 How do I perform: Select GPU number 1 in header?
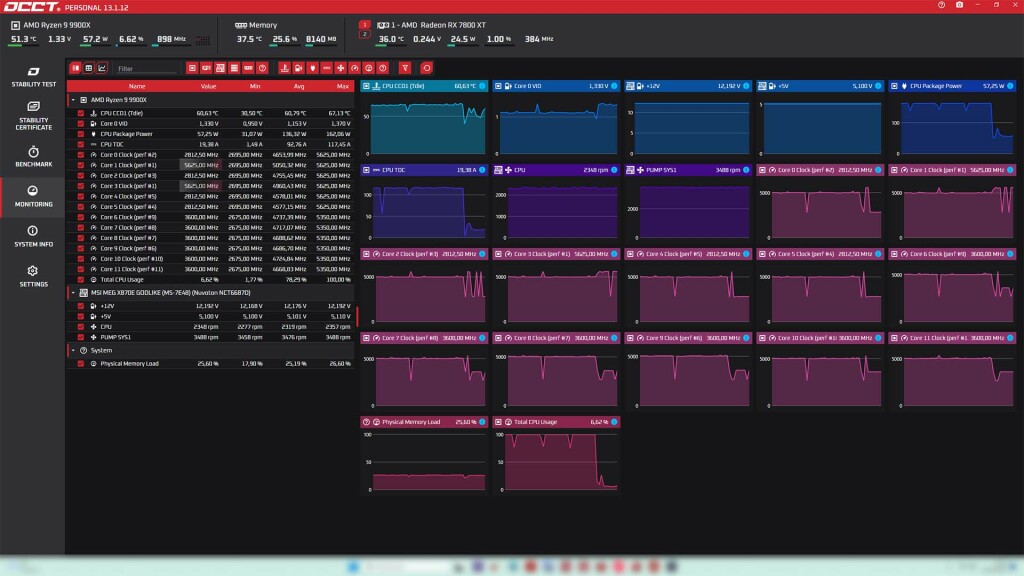364,25
